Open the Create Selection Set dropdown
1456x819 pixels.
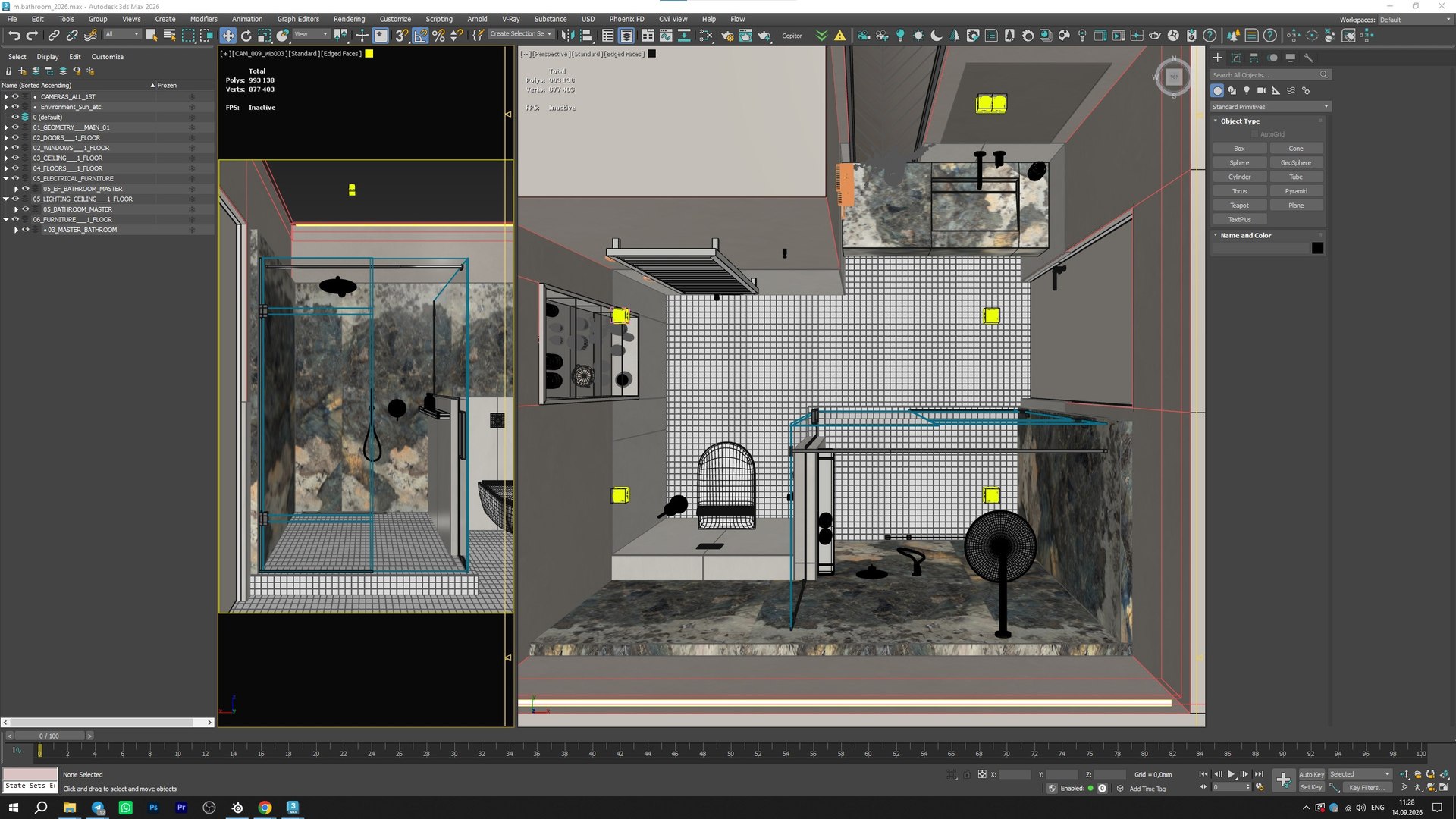click(521, 34)
